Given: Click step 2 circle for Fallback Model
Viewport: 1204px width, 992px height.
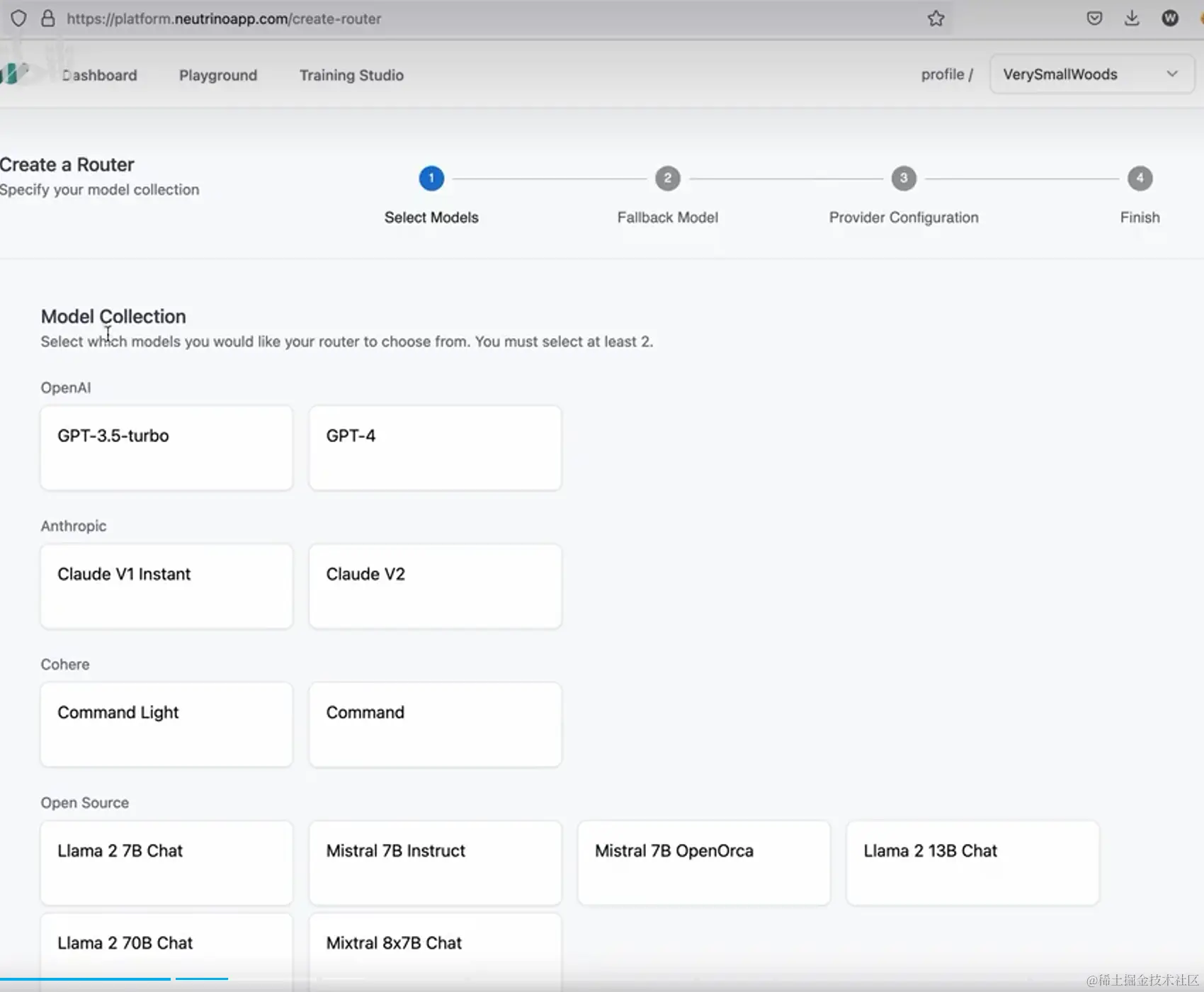Looking at the screenshot, I should click(668, 179).
